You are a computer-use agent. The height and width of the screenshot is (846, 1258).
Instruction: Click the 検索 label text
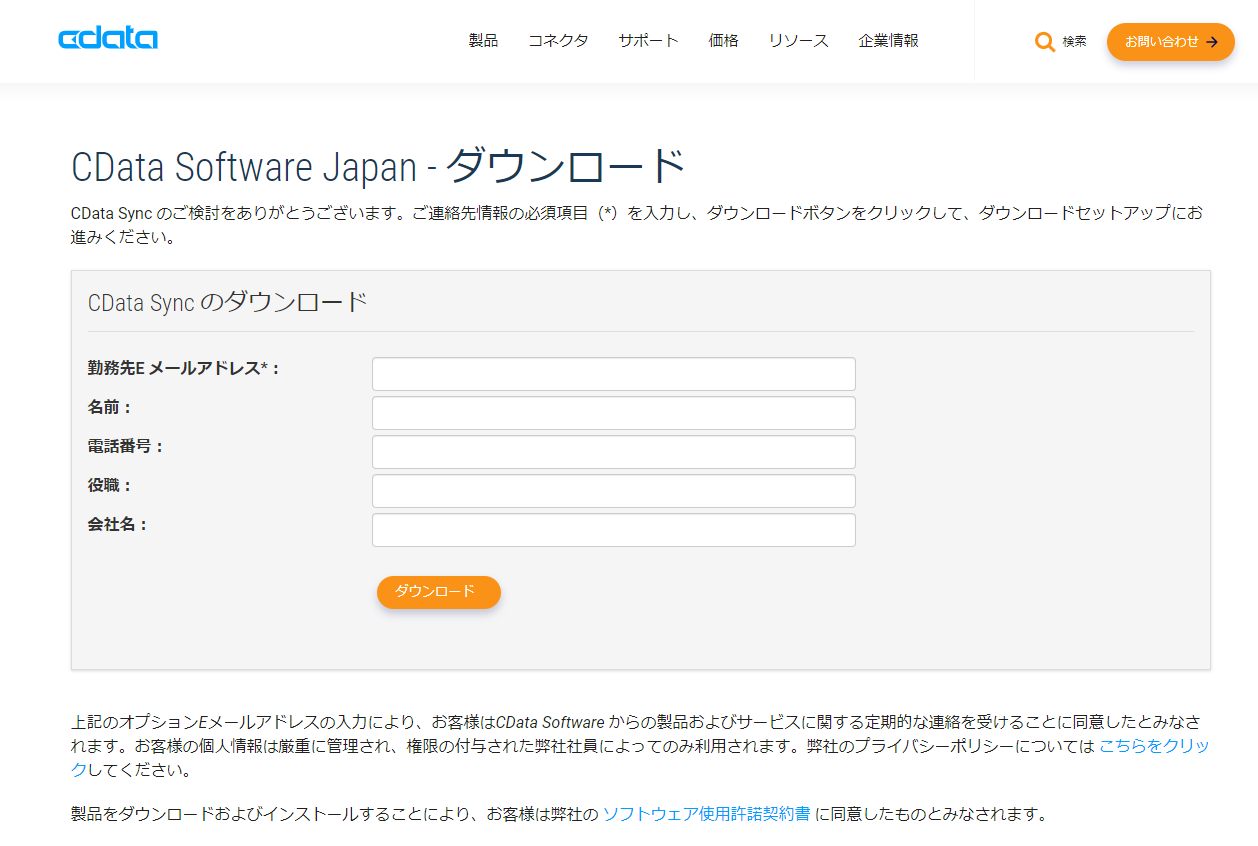pyautogui.click(x=1075, y=42)
